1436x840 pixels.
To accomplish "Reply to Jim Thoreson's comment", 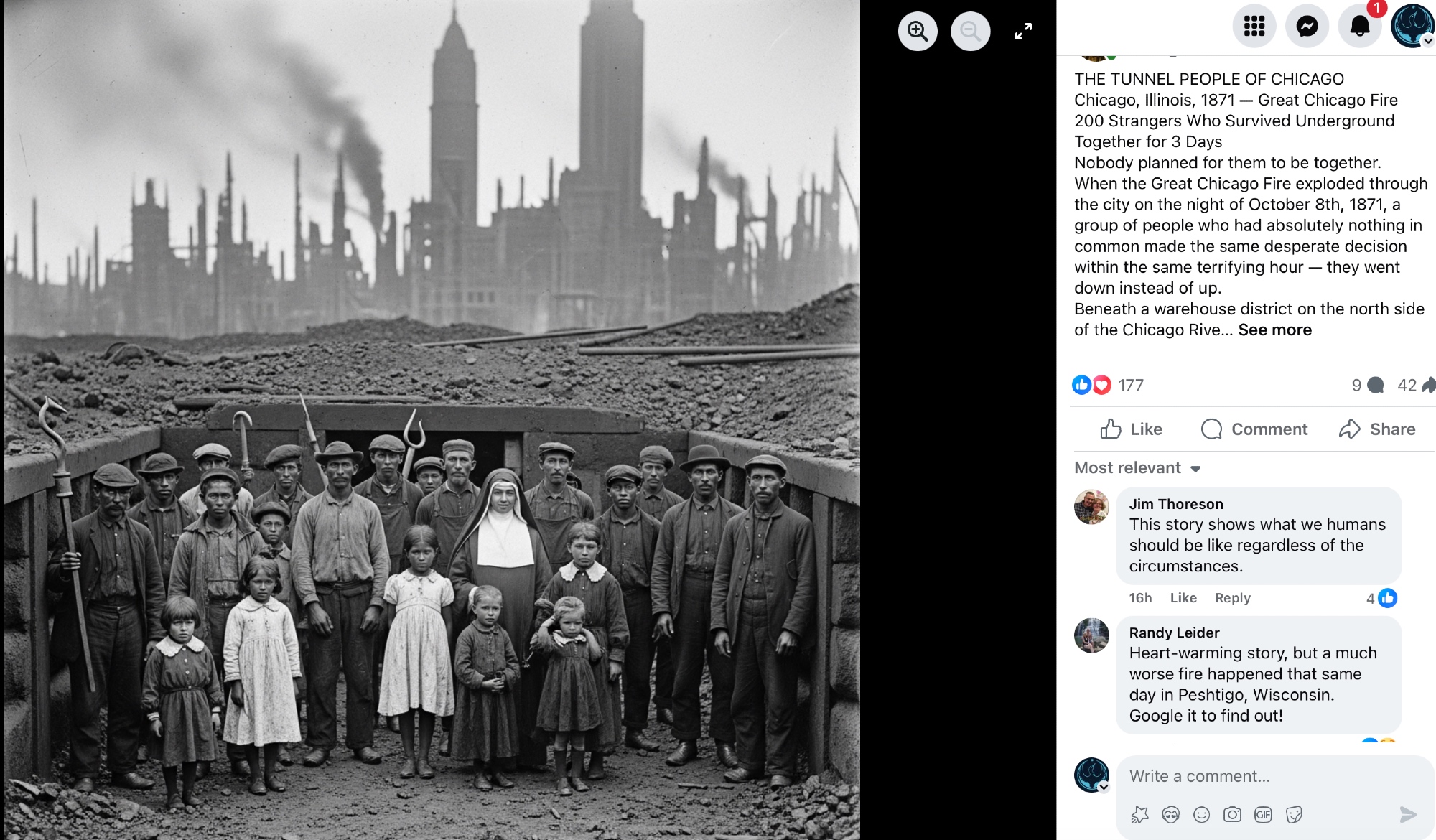I will coord(1233,598).
